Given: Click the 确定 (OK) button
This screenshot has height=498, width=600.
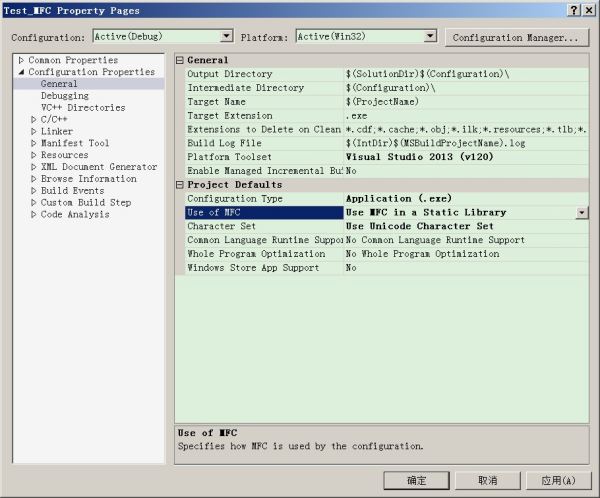Looking at the screenshot, I should coord(418,480).
